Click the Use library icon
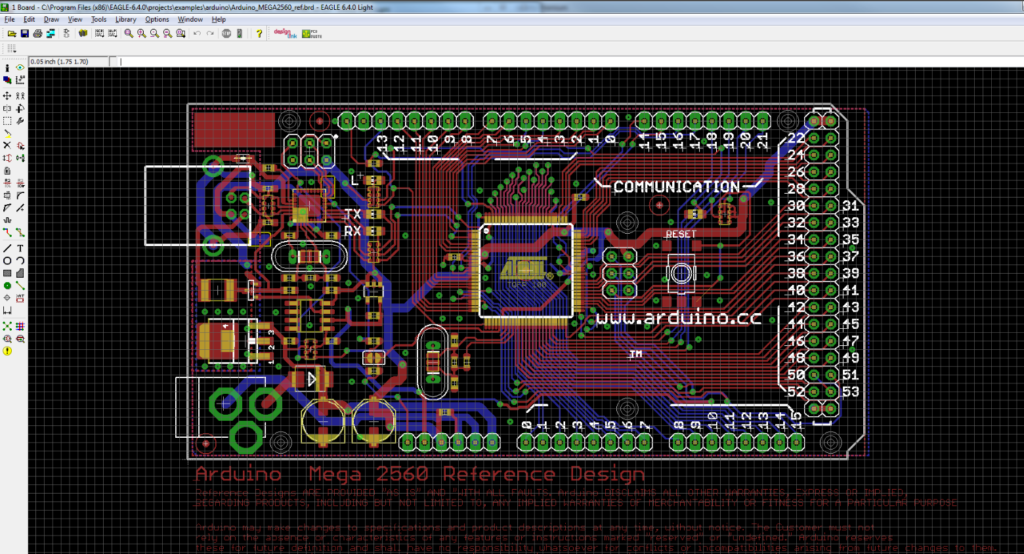1024x554 pixels. pyautogui.click(x=83, y=33)
